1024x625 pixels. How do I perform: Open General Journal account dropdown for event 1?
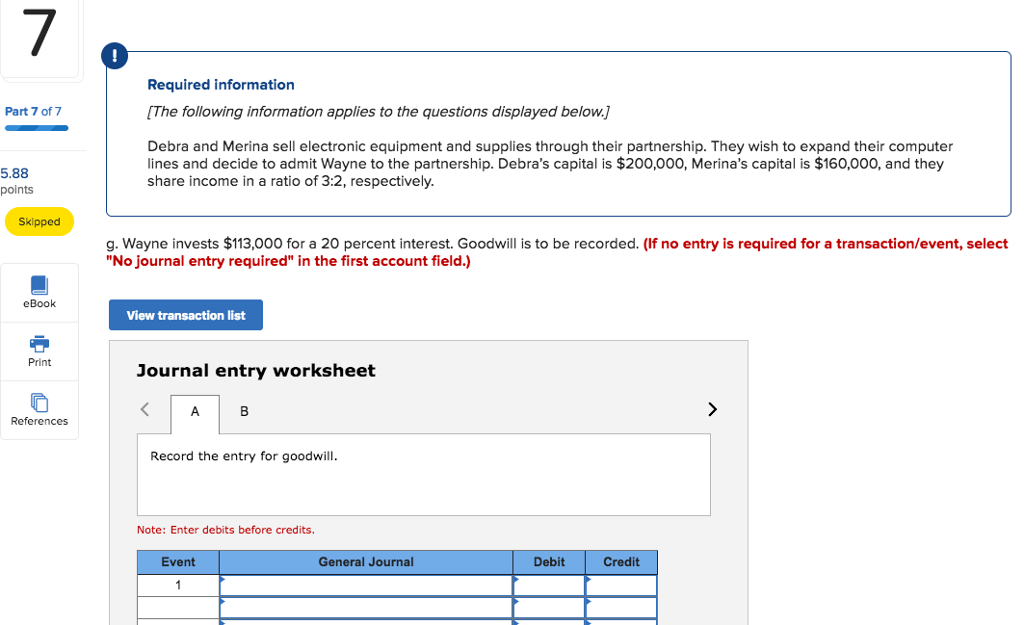(x=366, y=586)
